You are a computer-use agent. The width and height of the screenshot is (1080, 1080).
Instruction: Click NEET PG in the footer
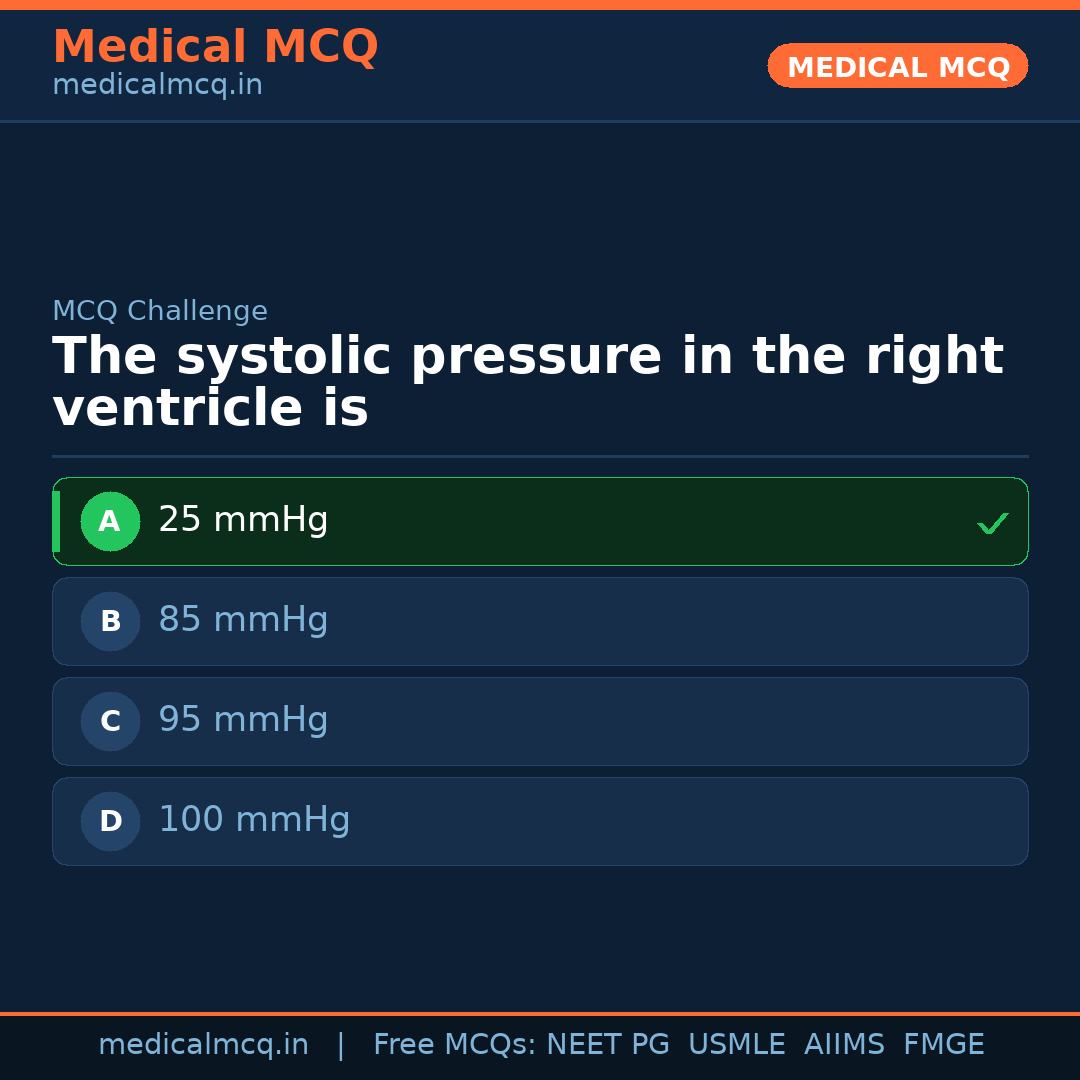click(x=608, y=1045)
